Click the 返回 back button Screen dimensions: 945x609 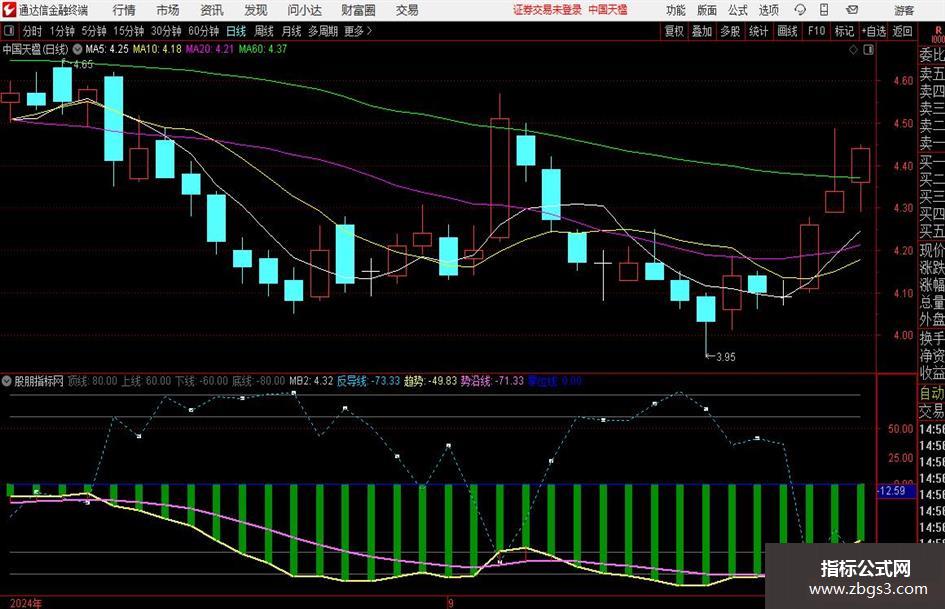902,31
